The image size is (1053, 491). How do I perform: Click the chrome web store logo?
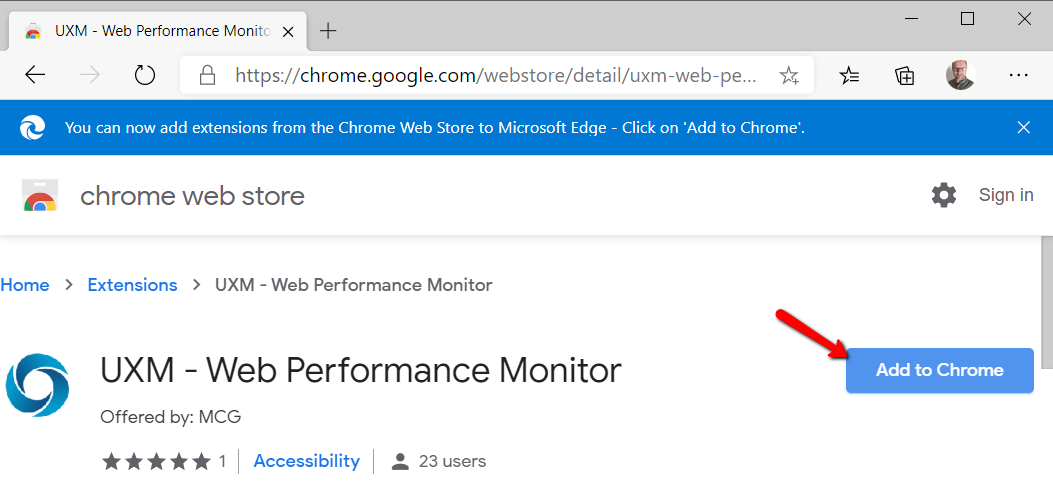tap(40, 196)
